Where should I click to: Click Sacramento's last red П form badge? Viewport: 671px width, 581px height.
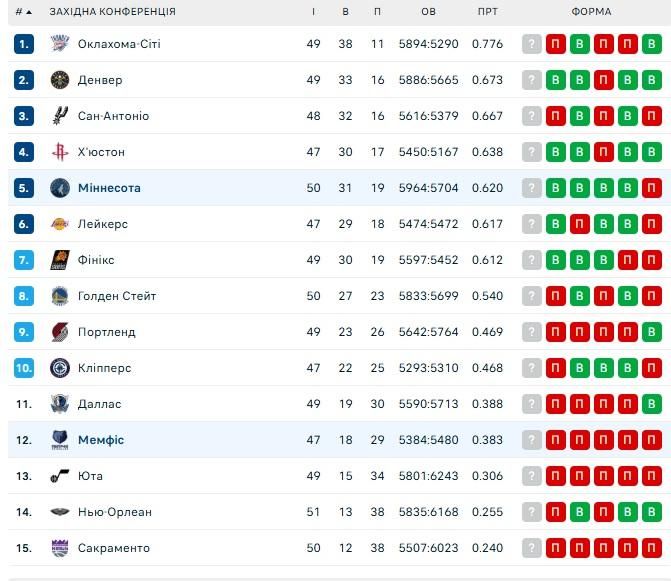pos(652,548)
